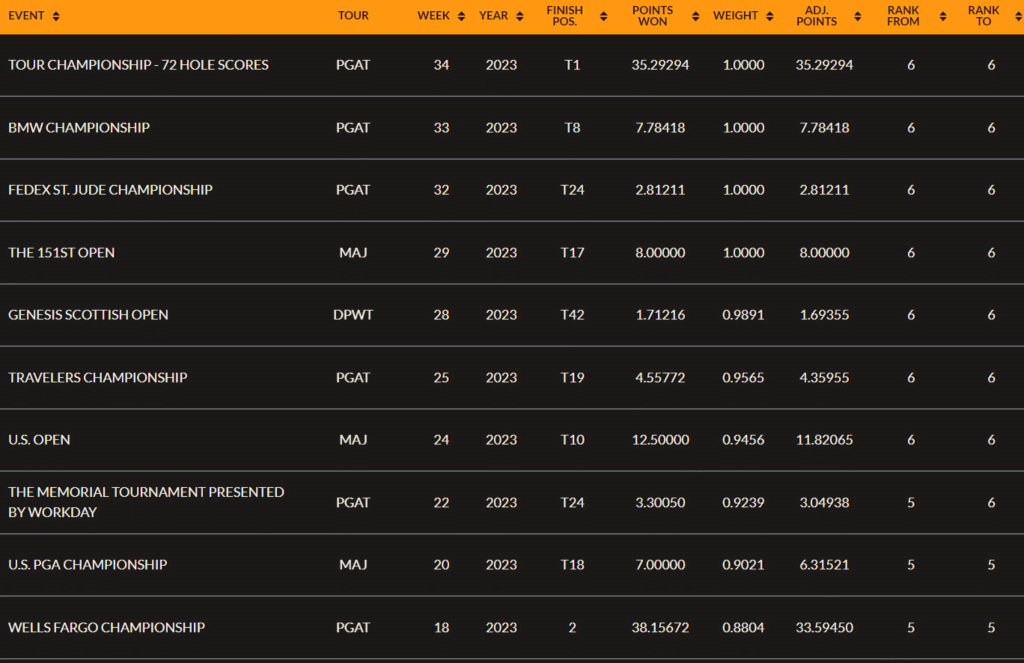Select points won value 12.50000
The image size is (1024, 663).
[x=660, y=440]
